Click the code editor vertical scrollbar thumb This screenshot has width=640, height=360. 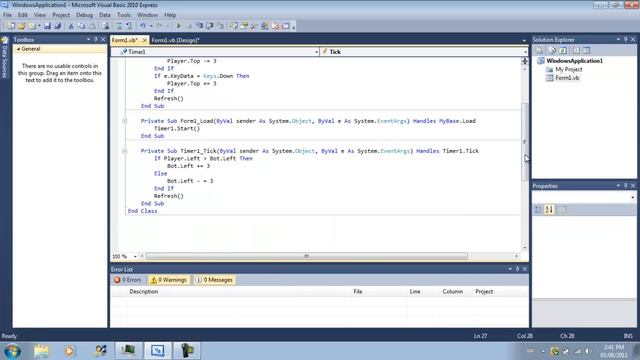coord(525,141)
